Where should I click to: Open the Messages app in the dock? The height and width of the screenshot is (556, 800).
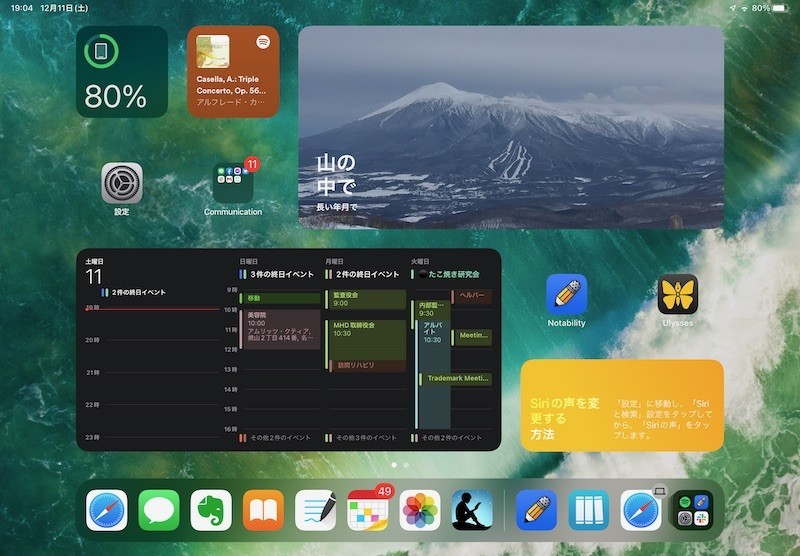click(x=159, y=510)
